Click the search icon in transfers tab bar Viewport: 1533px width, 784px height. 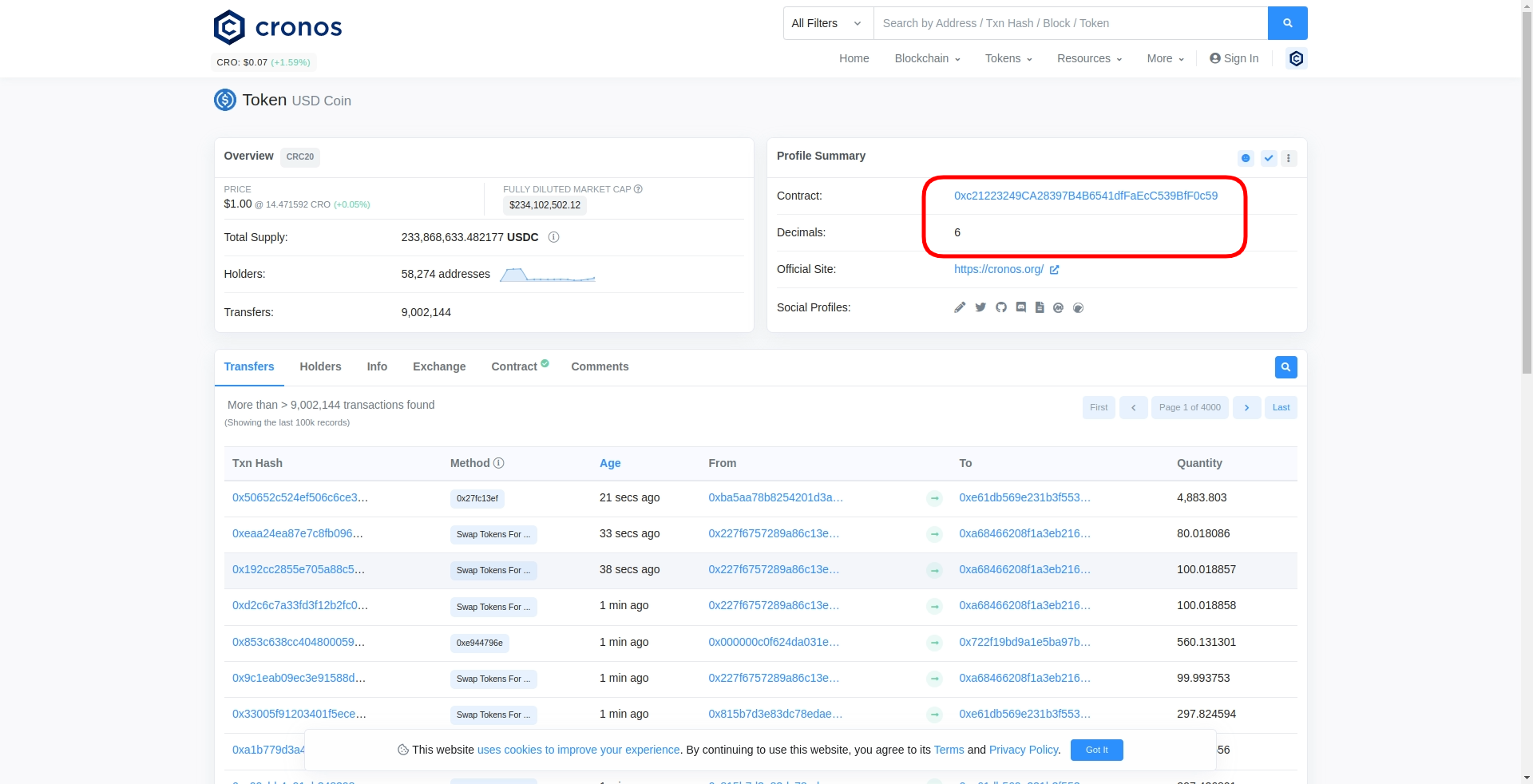[x=1285, y=367]
